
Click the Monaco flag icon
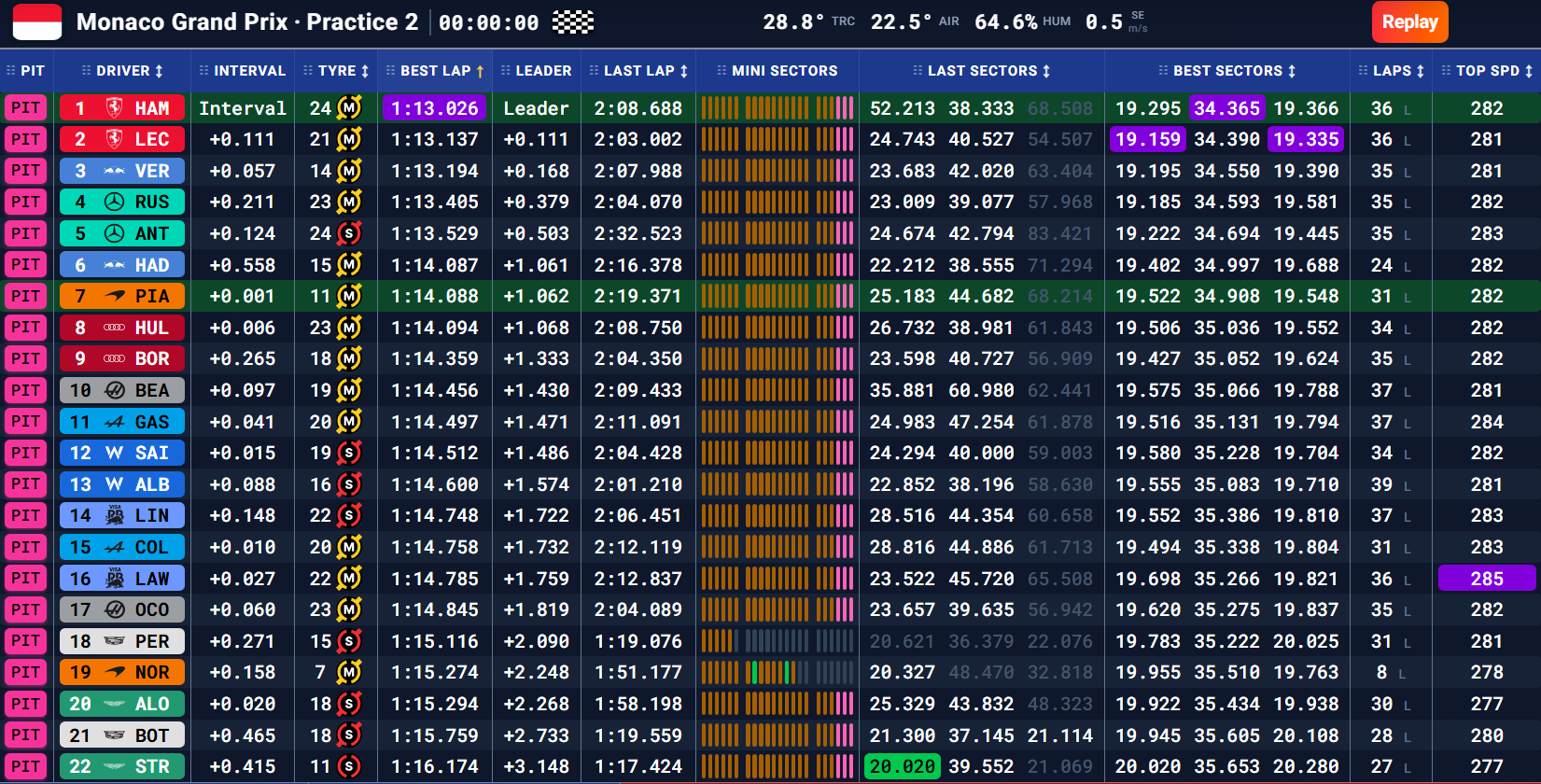click(x=37, y=21)
